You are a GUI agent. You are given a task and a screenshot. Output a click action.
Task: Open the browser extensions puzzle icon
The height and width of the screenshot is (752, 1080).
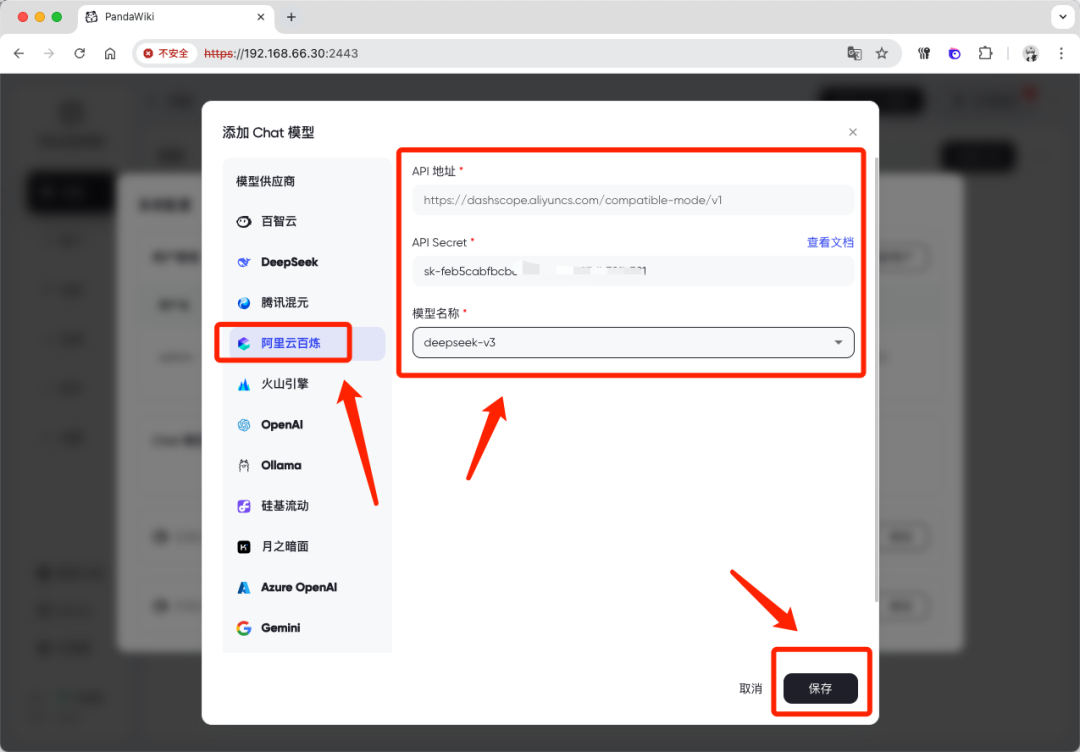(x=986, y=53)
